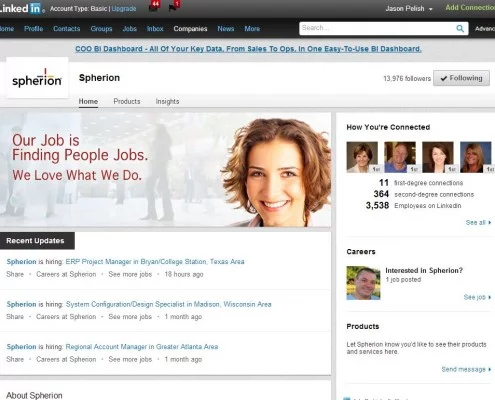Open the flag notifications icon showing 1
The width and height of the screenshot is (495, 400).
point(174,6)
